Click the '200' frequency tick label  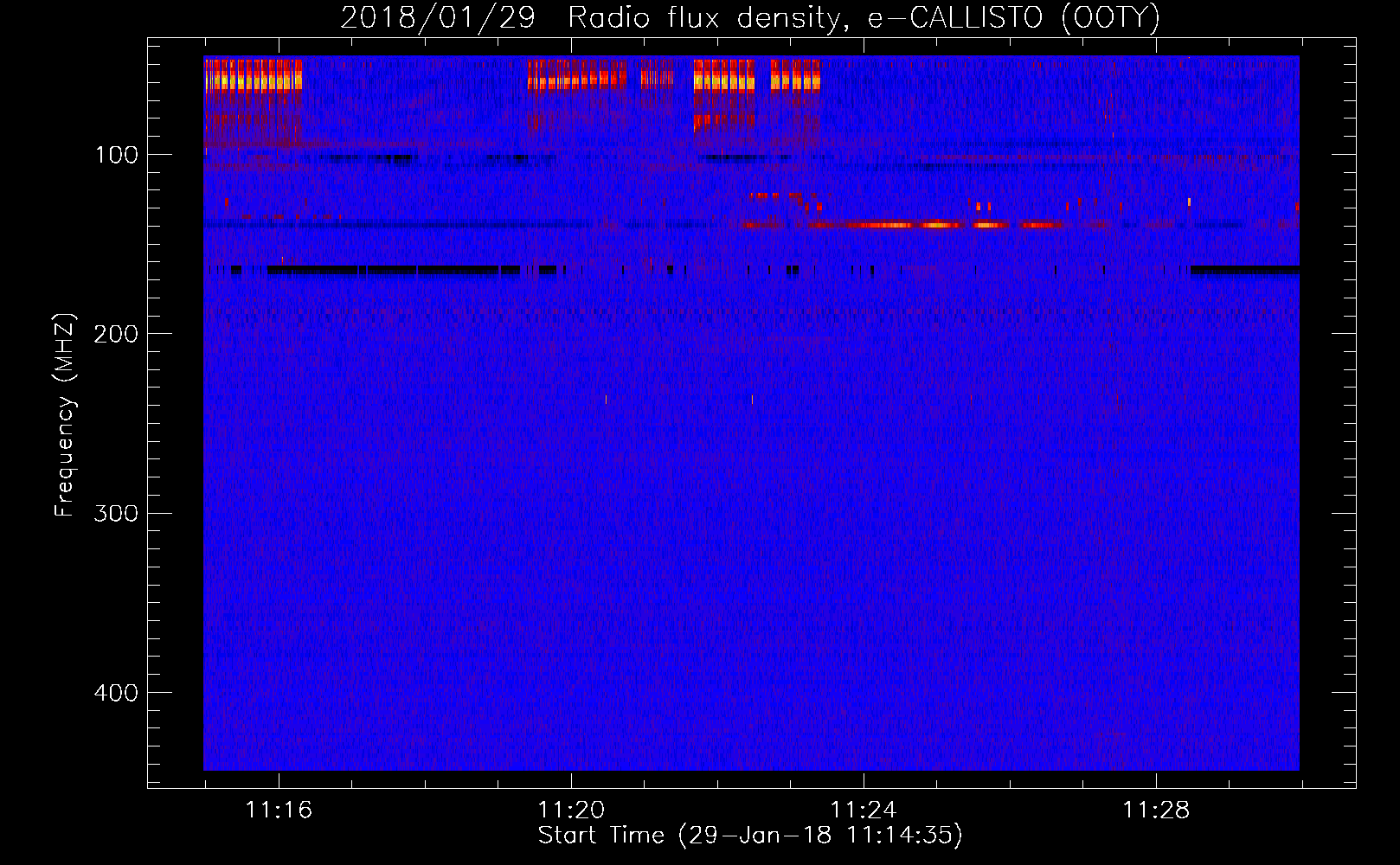point(116,334)
